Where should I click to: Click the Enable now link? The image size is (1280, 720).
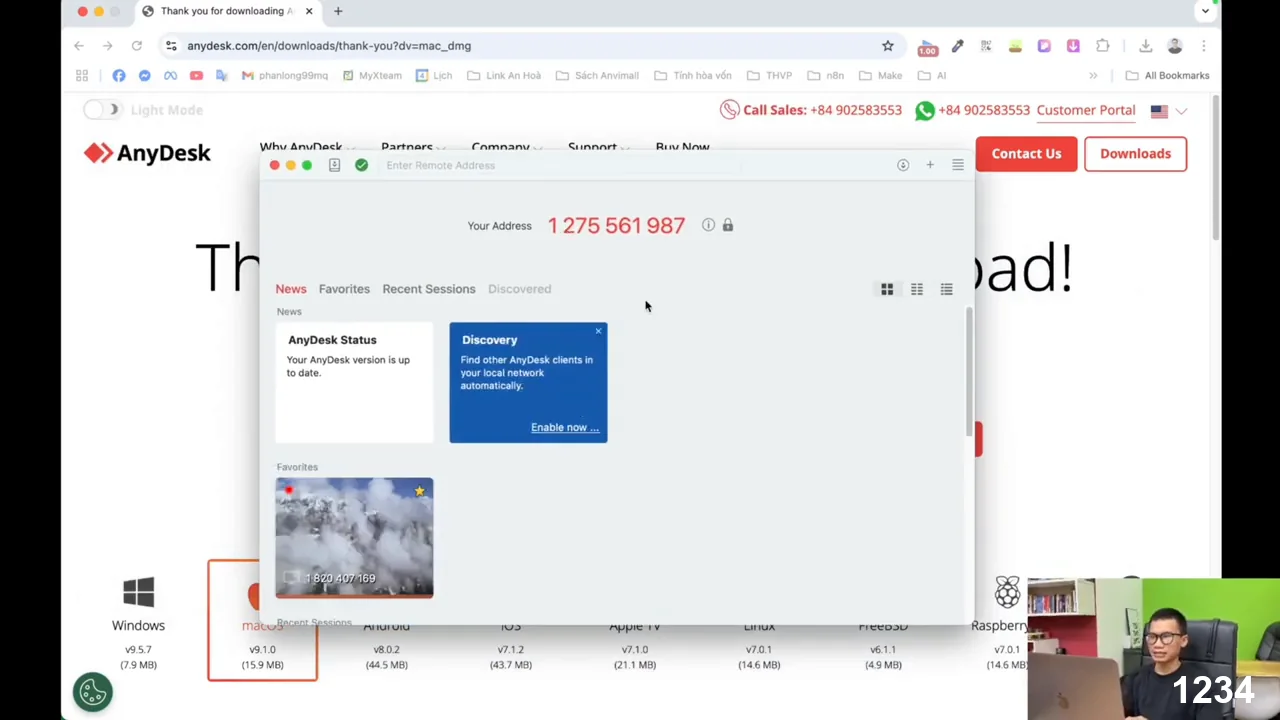pyautogui.click(x=565, y=427)
